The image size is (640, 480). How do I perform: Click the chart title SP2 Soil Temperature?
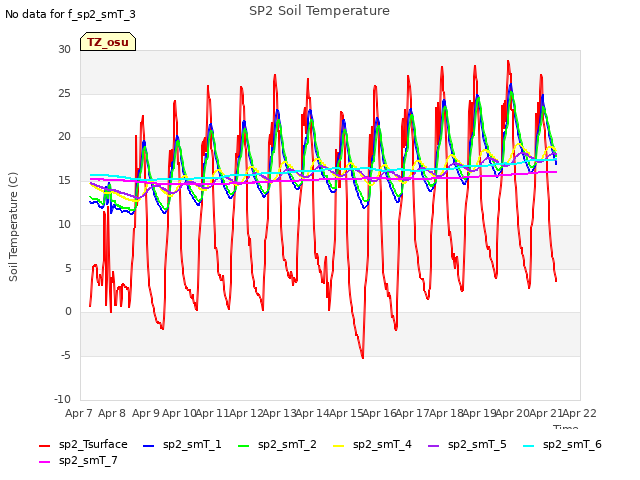(x=319, y=11)
